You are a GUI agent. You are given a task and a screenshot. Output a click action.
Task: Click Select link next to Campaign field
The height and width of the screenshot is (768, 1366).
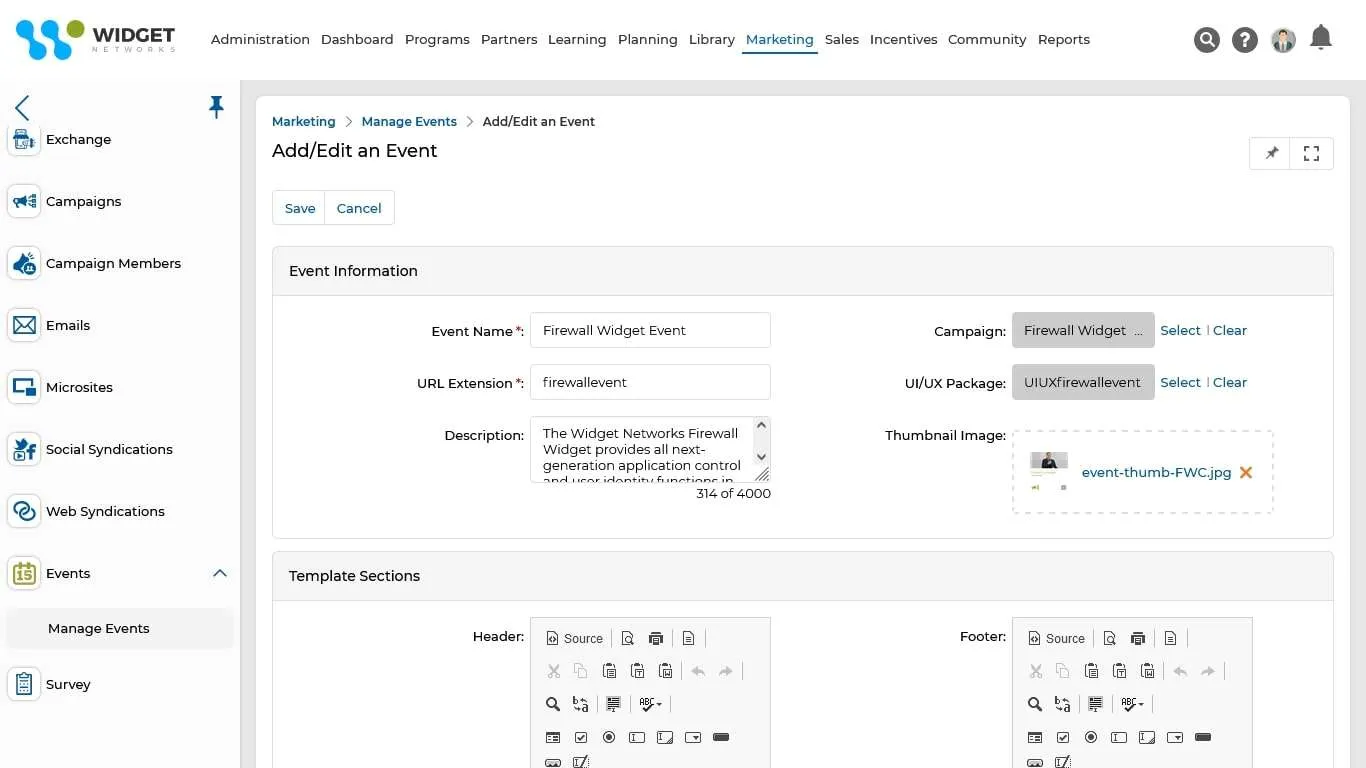coord(1180,330)
